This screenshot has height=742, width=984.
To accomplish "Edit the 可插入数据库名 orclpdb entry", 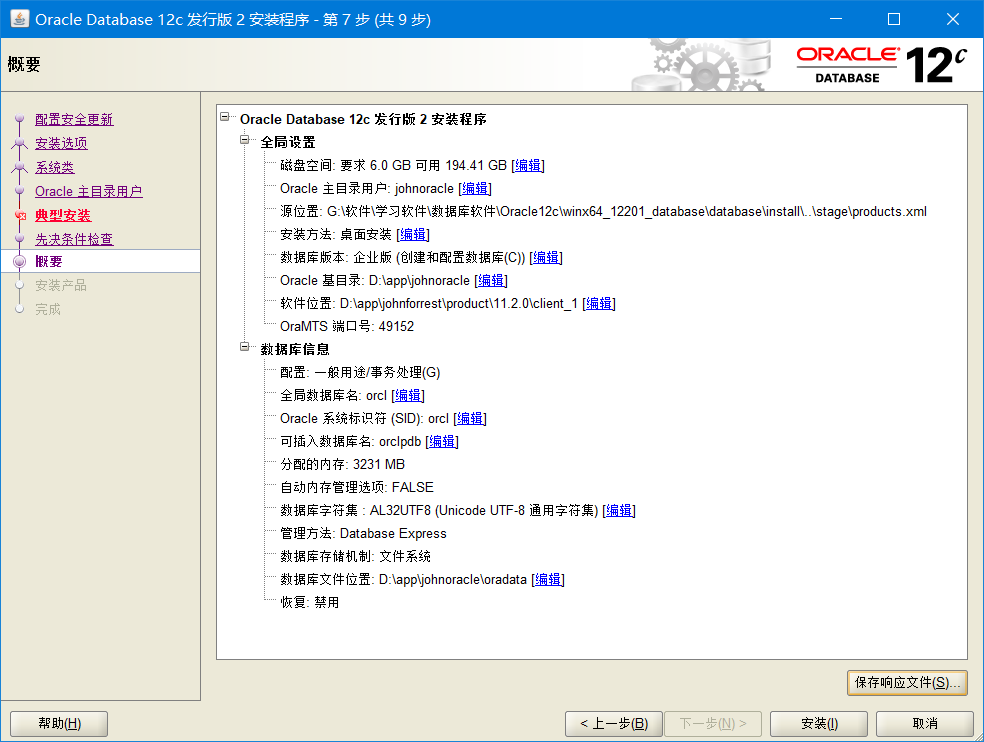I will click(x=442, y=441).
